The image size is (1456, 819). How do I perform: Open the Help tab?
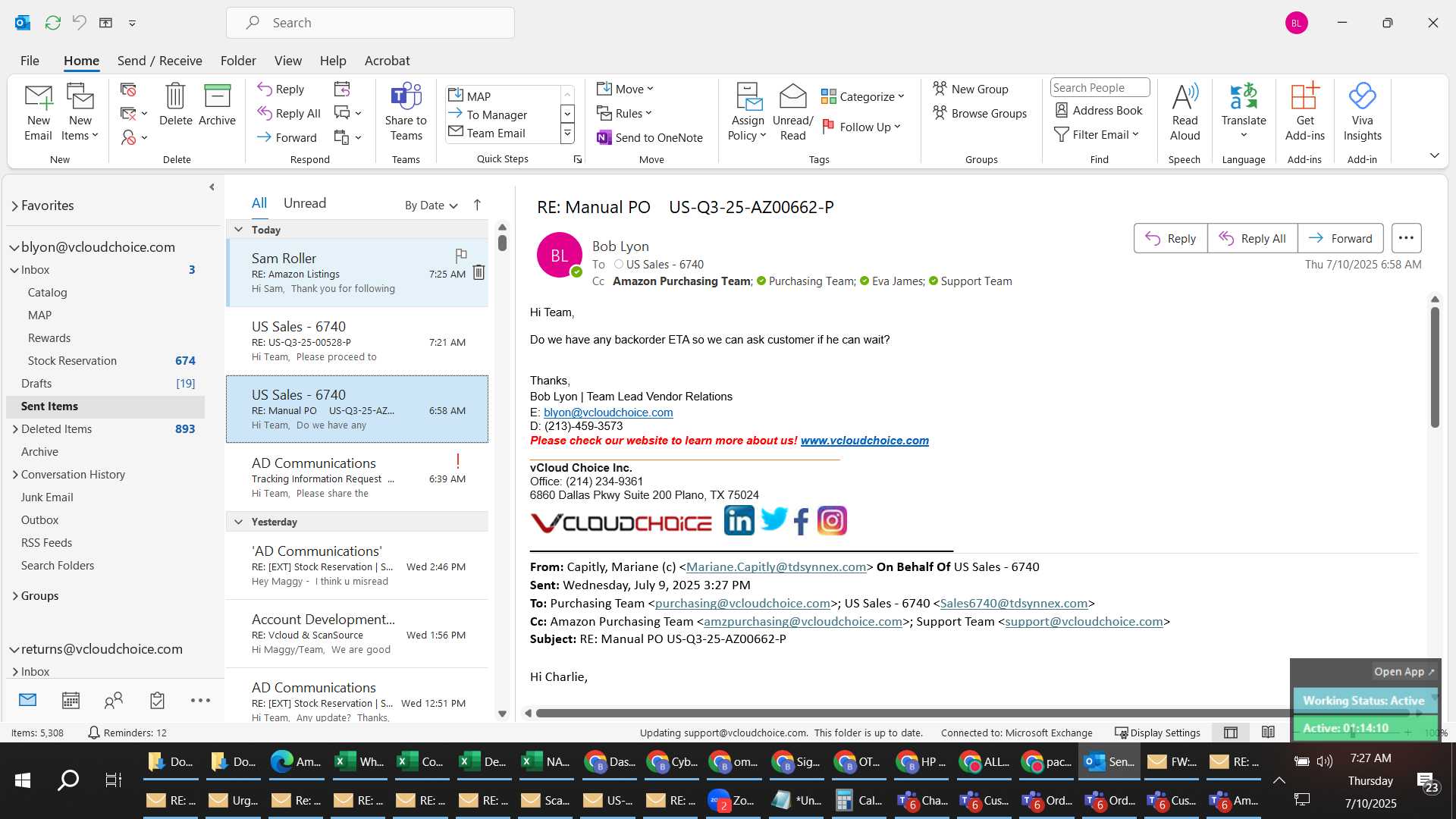pos(332,61)
